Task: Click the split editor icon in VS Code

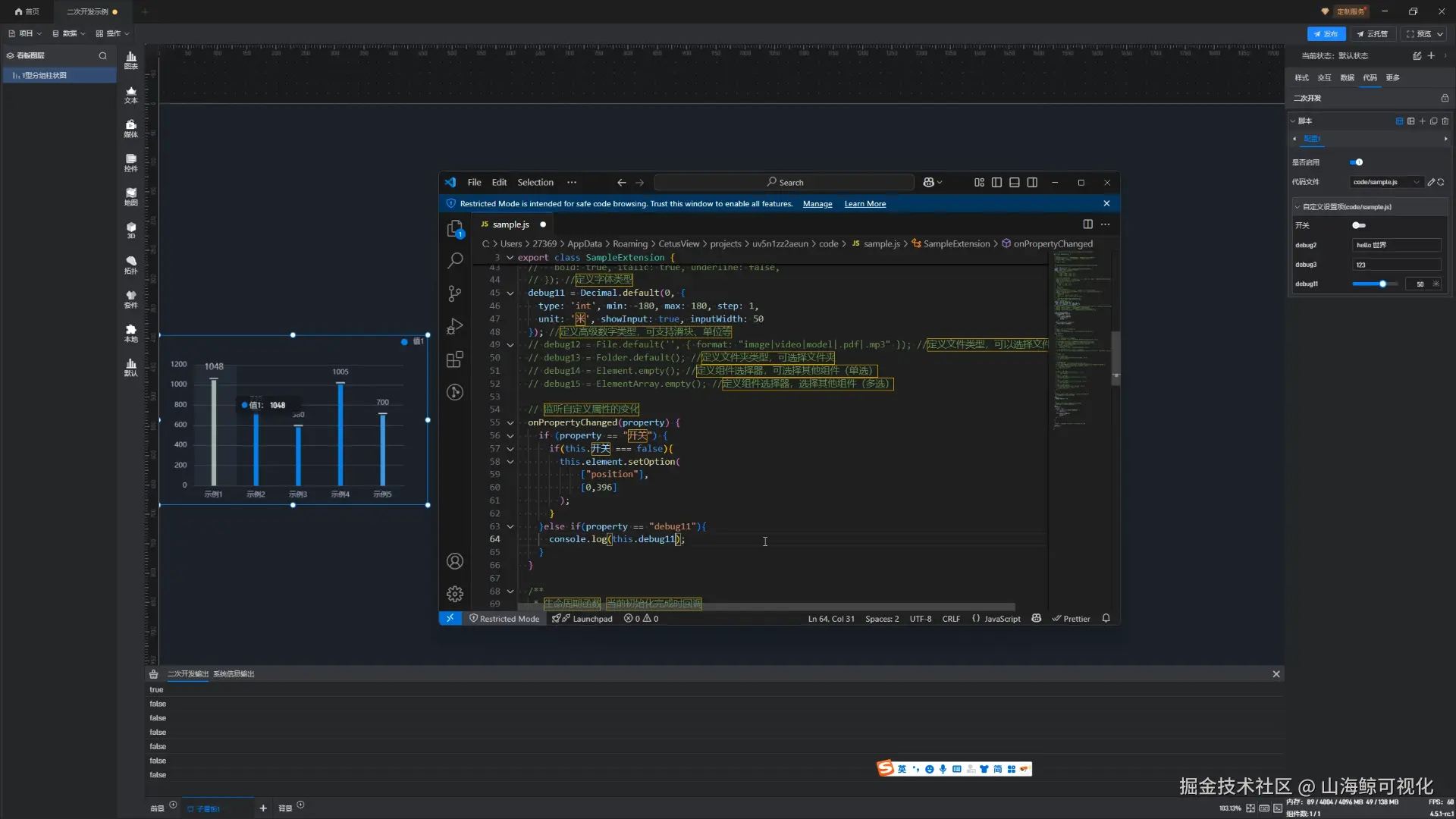Action: (x=1087, y=224)
